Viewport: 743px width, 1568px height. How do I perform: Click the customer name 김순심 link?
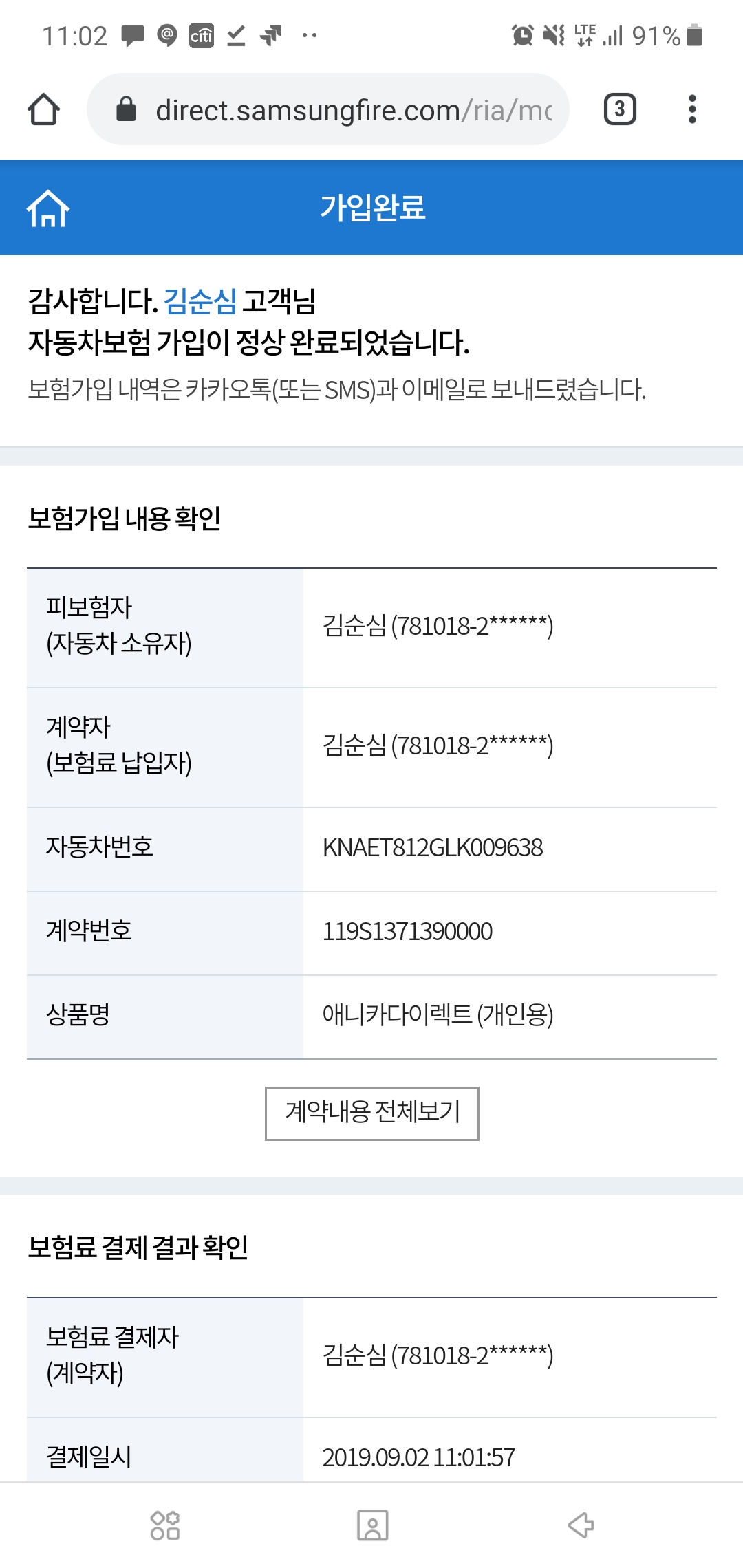(200, 301)
